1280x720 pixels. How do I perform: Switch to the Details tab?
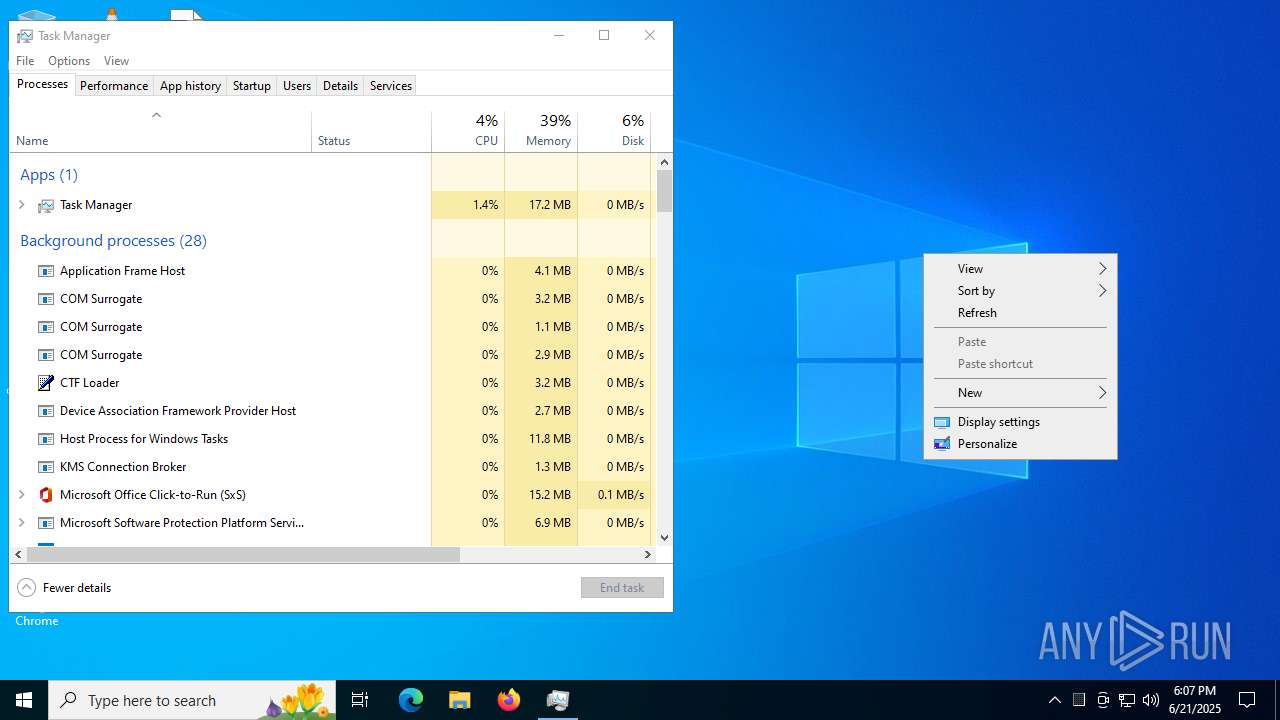(340, 86)
